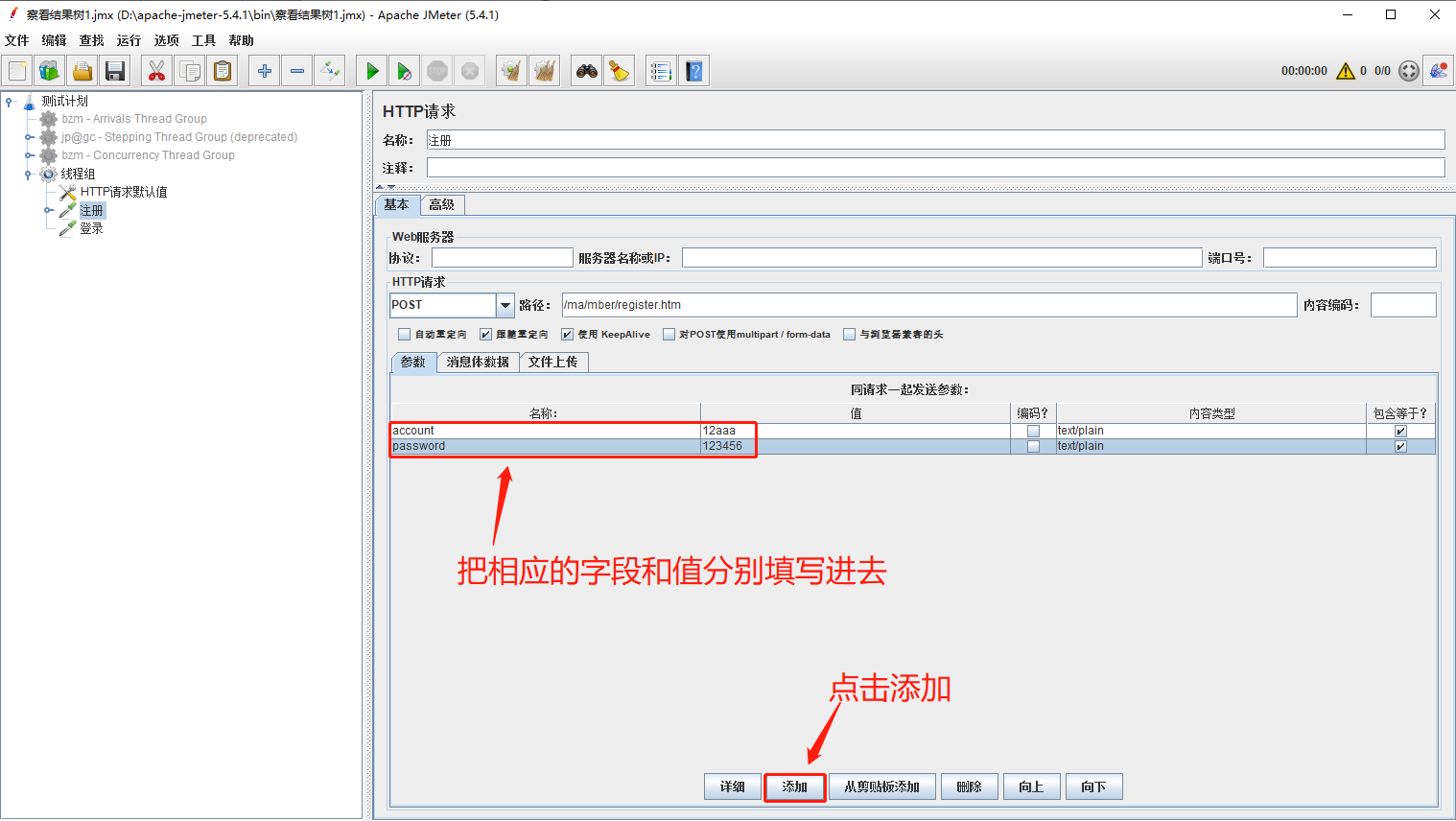Click the minus Collapse All icon
Image resolution: width=1456 pixels, height=821 pixels.
(x=297, y=71)
